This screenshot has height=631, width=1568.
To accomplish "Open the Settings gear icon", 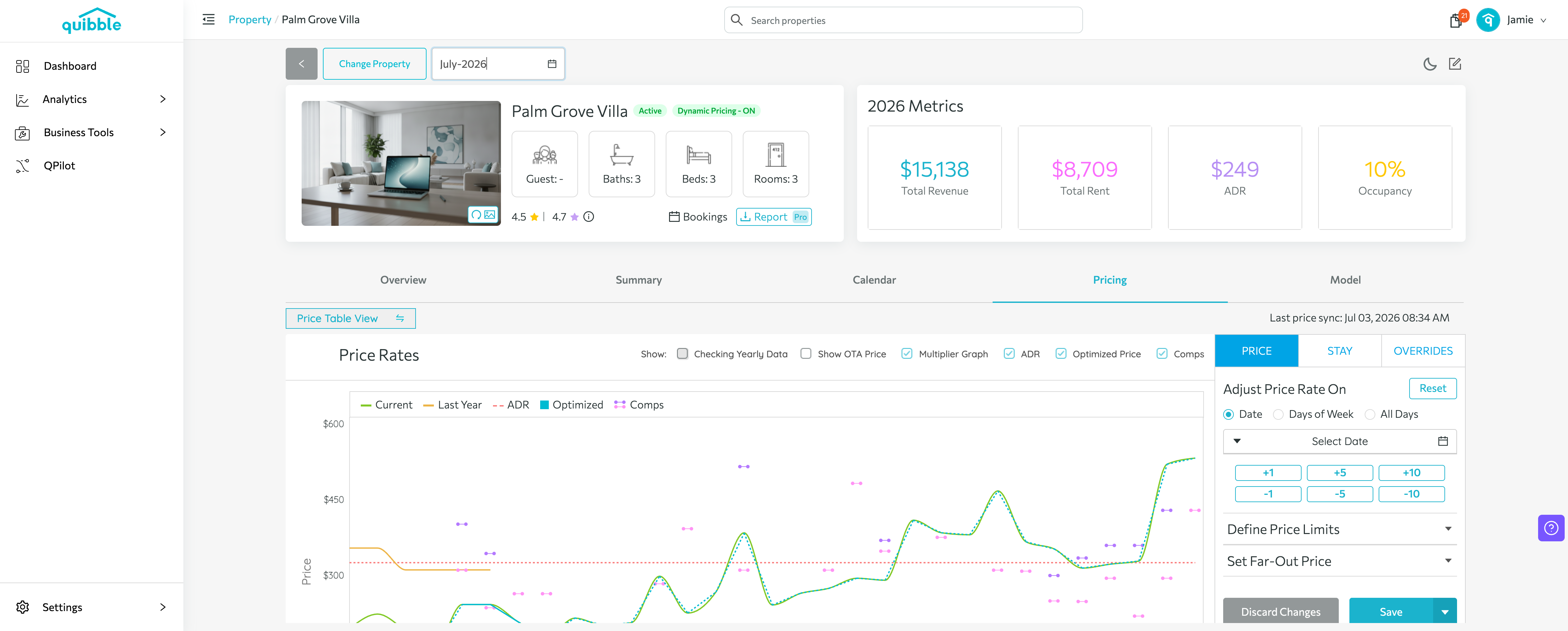I will [23, 607].
